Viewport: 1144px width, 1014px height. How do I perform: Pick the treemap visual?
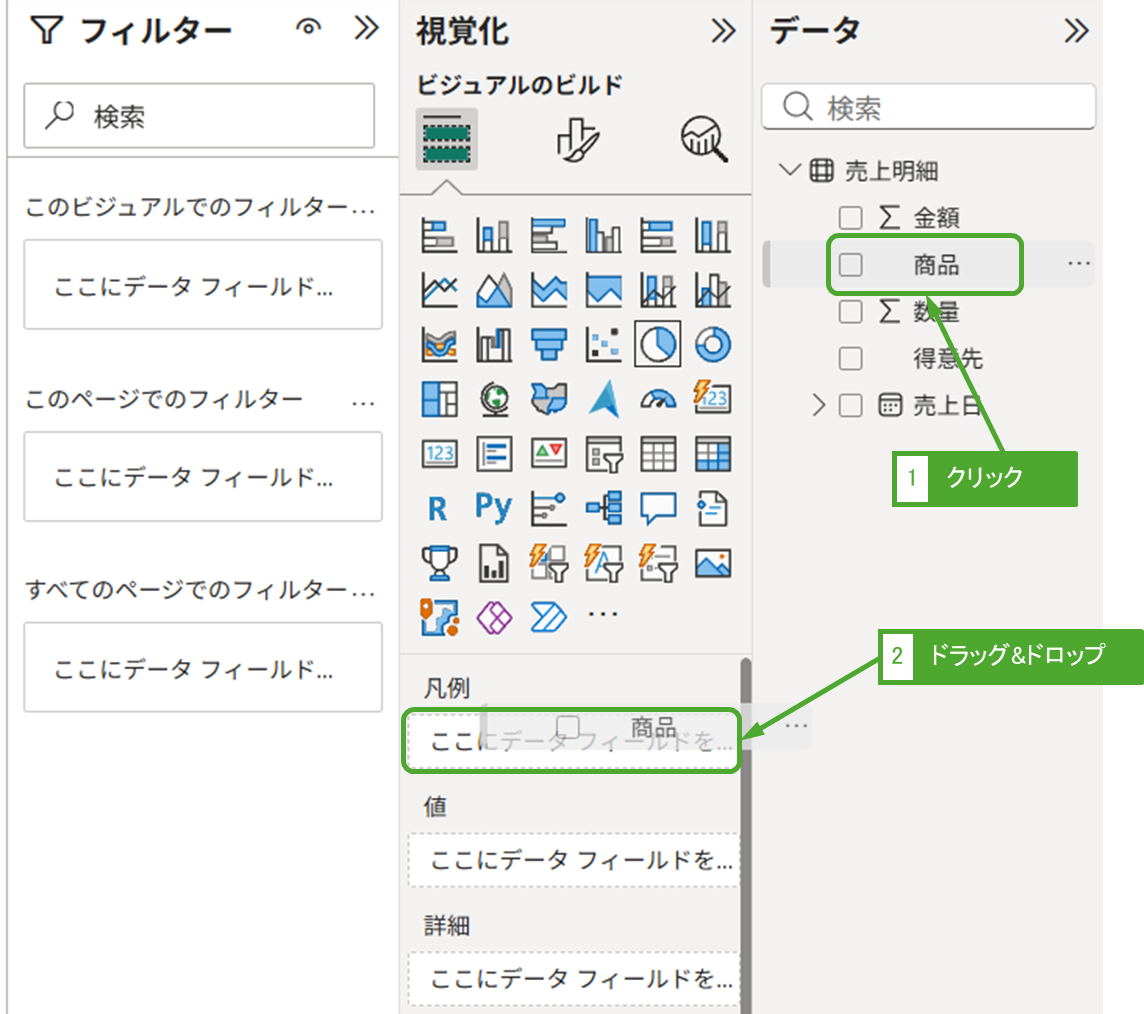439,399
